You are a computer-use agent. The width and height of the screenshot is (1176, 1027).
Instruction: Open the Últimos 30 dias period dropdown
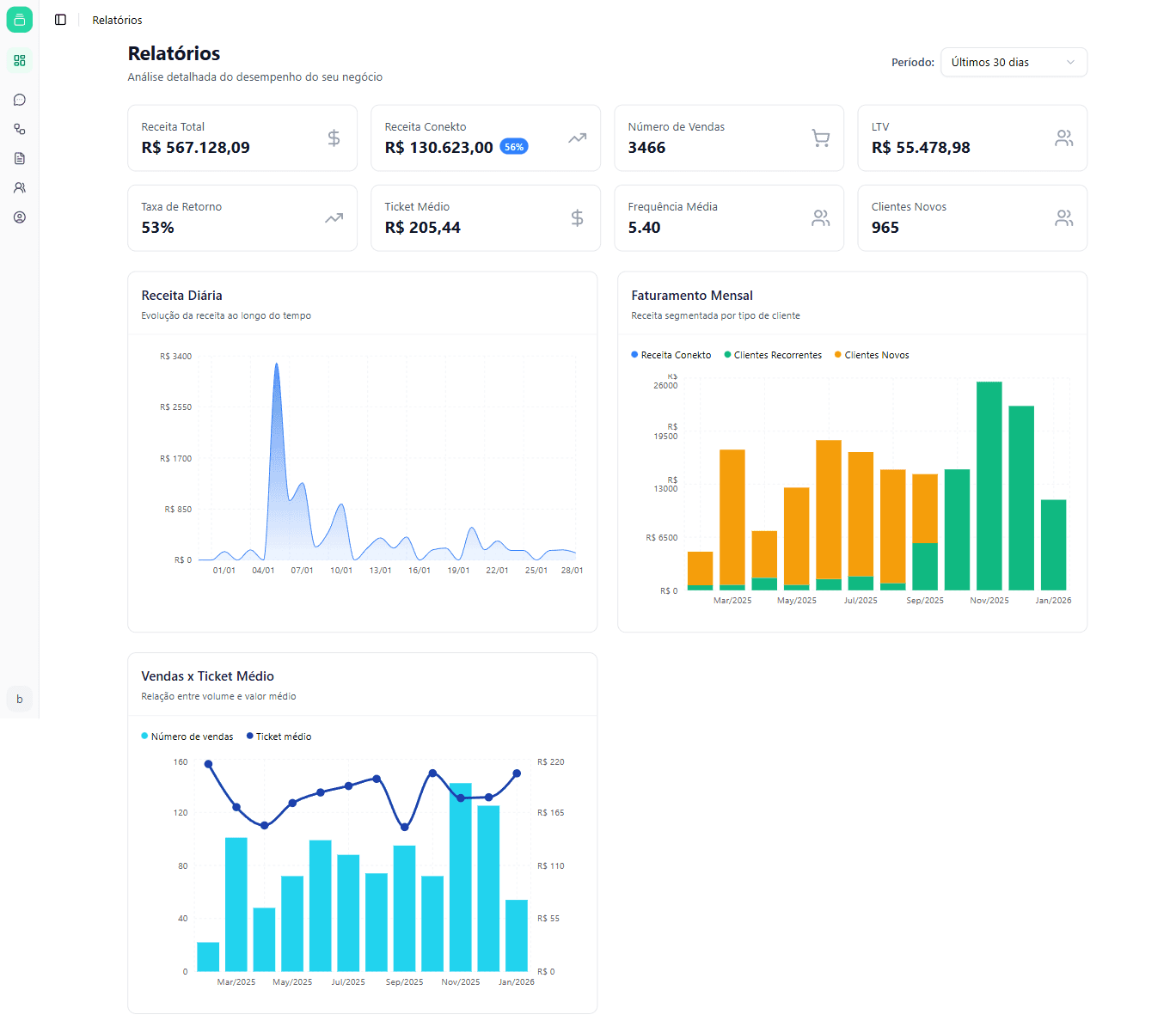pos(1014,62)
